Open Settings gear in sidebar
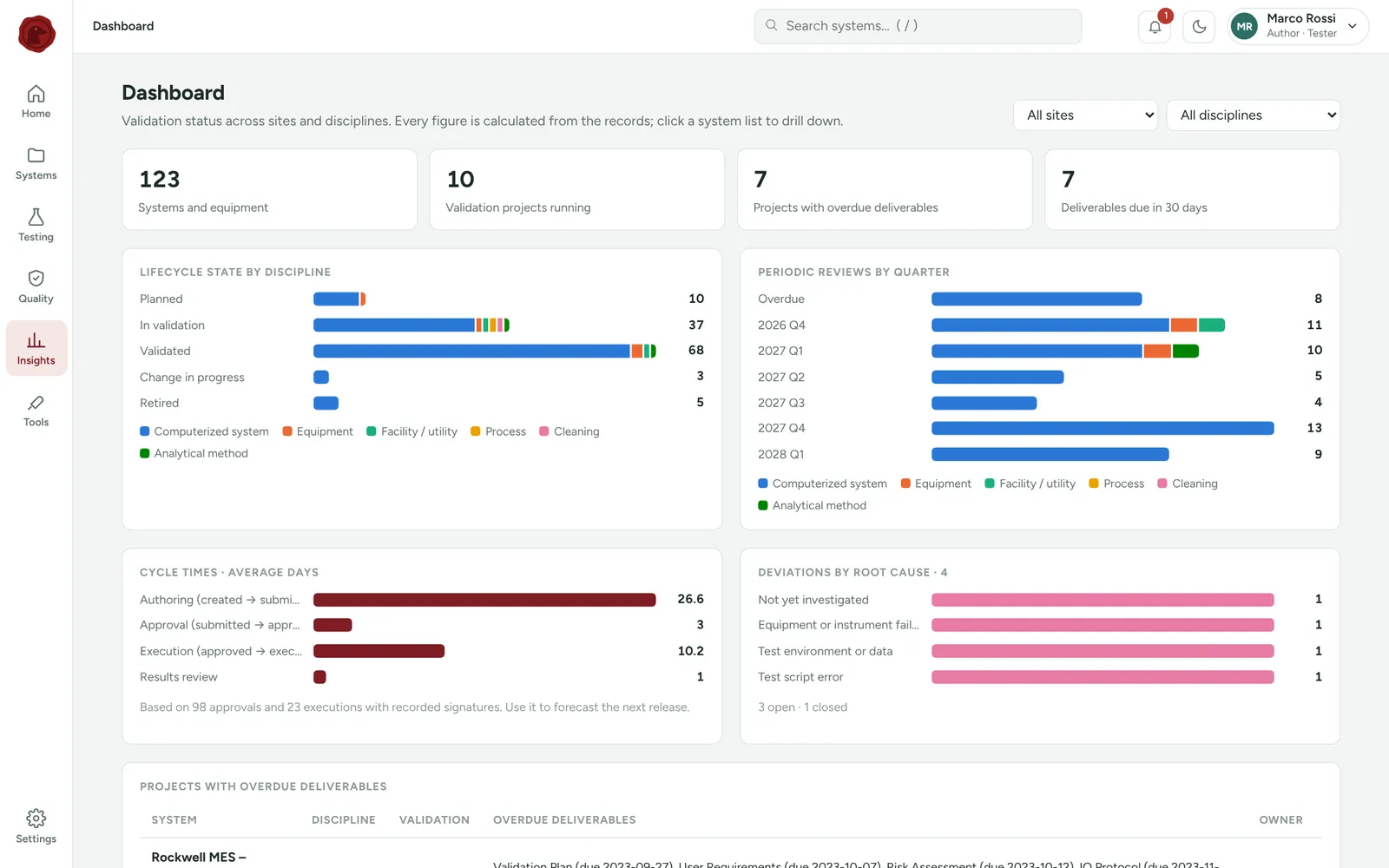The image size is (1389, 868). 36,819
